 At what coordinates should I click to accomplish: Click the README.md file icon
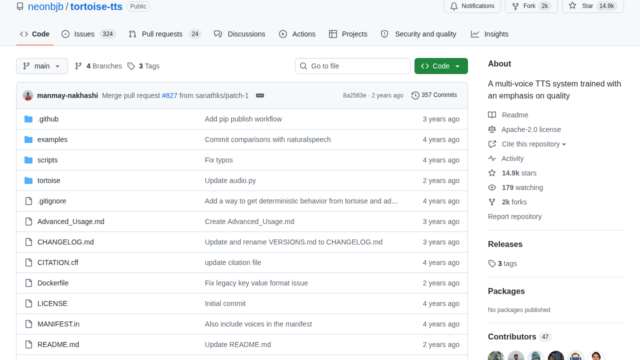tap(28, 344)
